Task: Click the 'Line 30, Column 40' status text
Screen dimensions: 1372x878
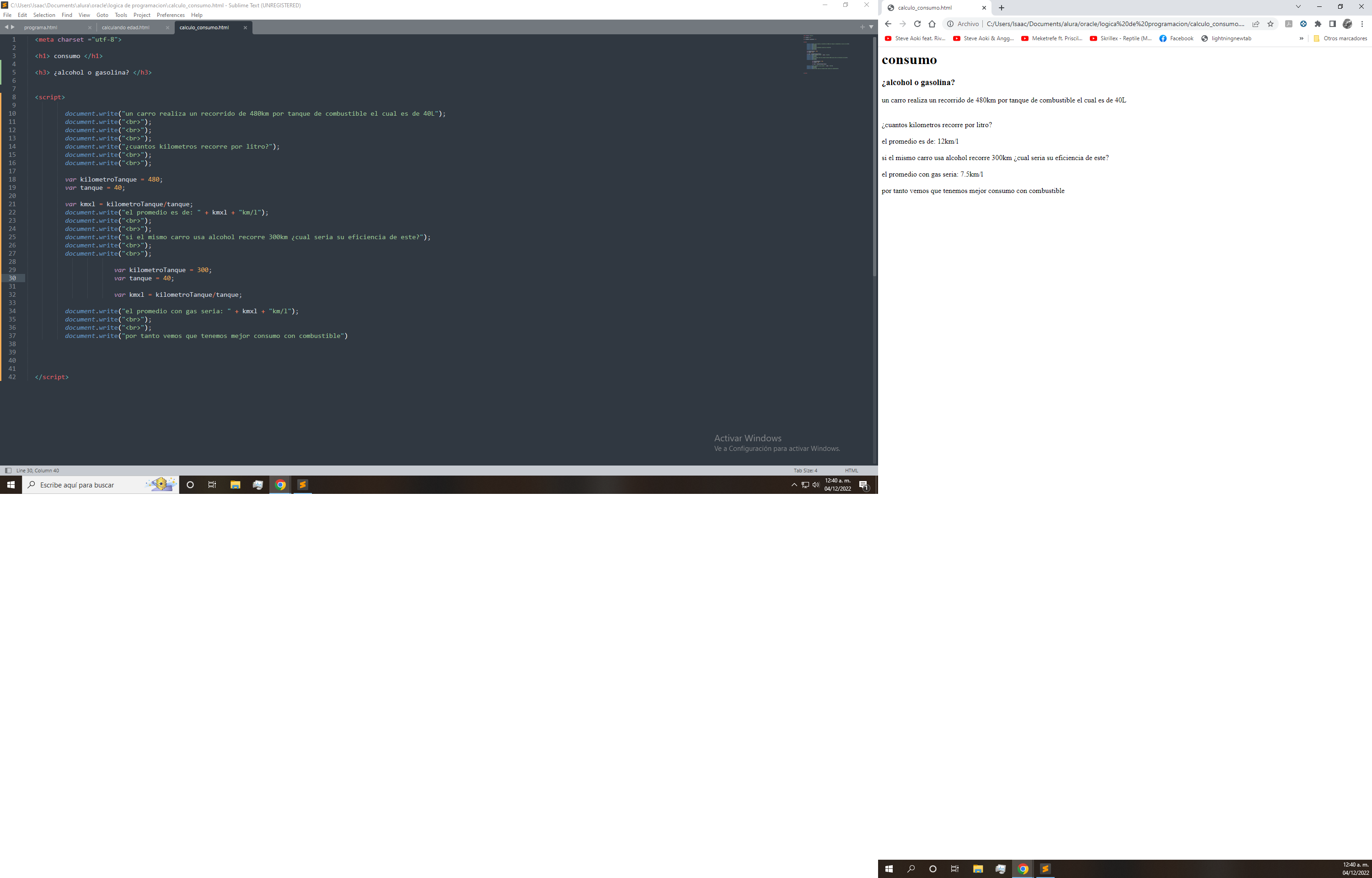Action: click(x=38, y=471)
